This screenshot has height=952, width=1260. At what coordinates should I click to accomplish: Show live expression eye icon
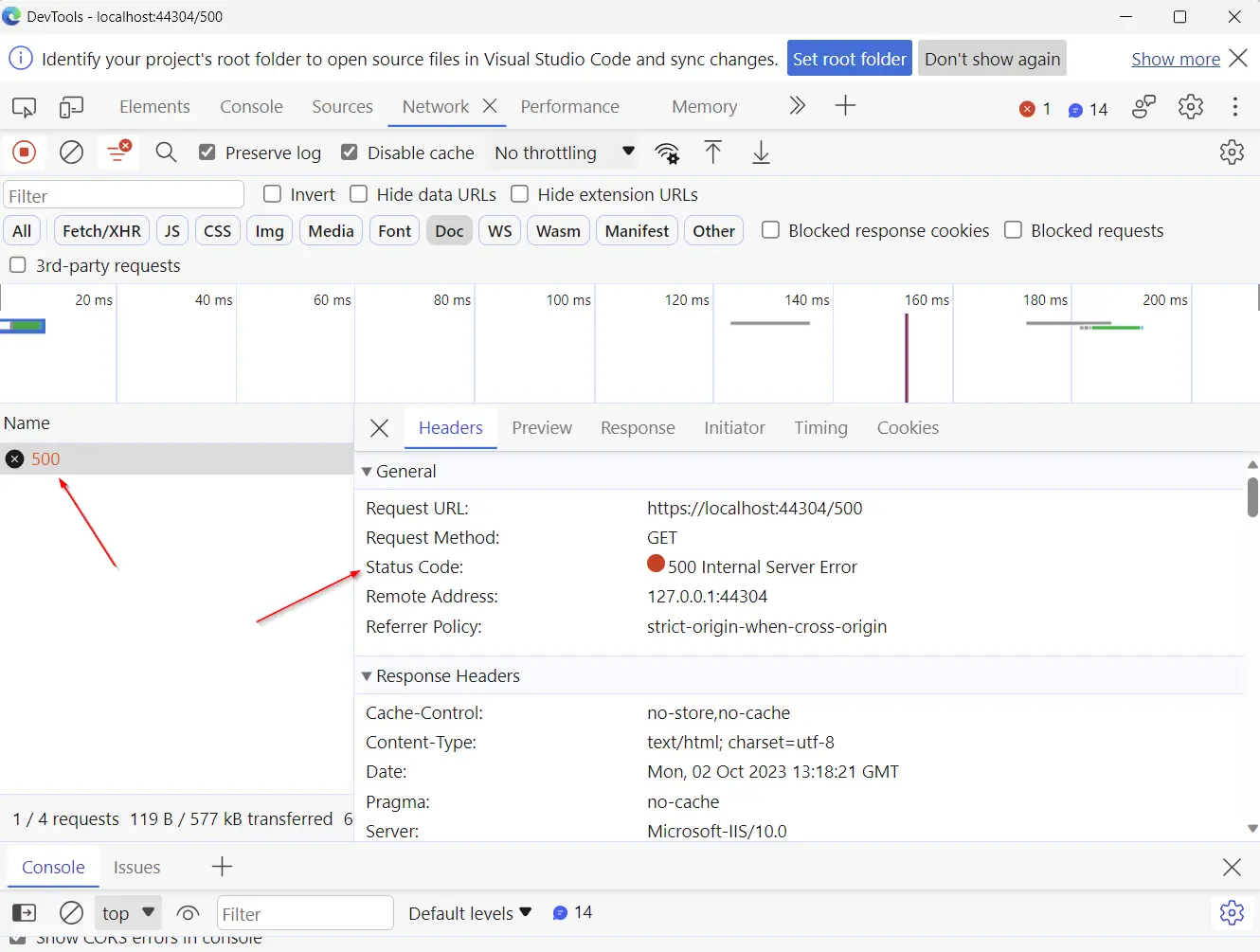[x=188, y=913]
